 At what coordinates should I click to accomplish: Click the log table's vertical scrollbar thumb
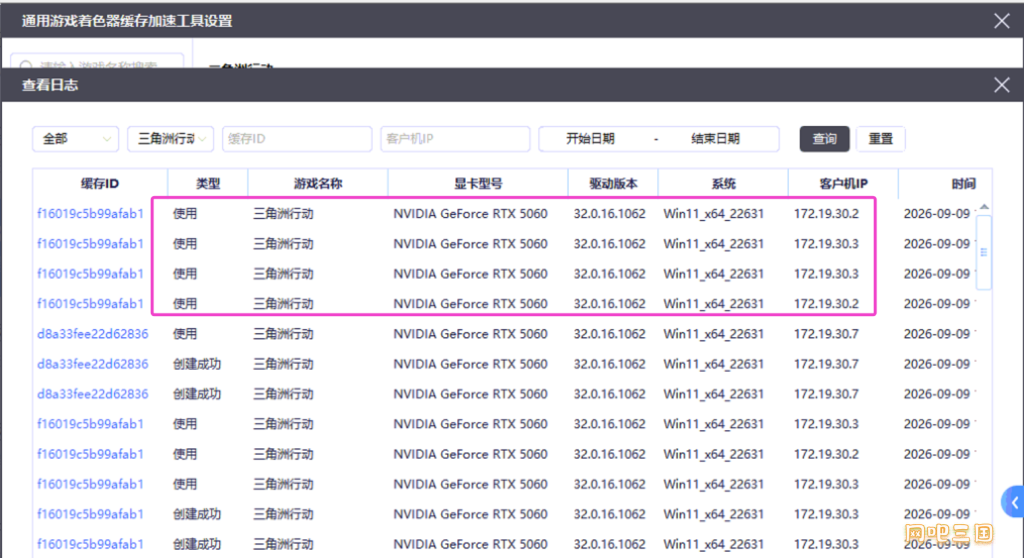[984, 252]
